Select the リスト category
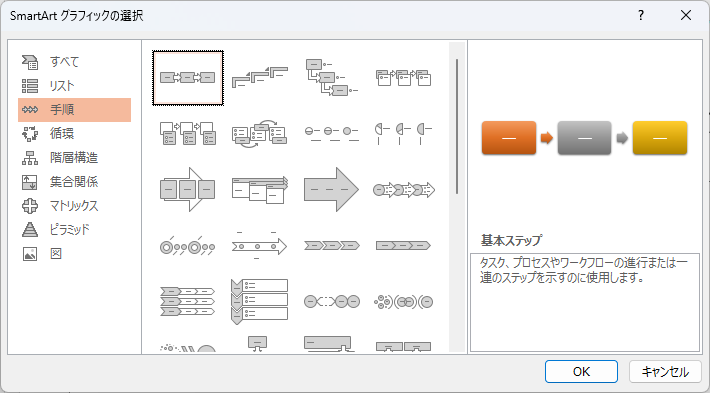710x393 pixels. point(74,86)
